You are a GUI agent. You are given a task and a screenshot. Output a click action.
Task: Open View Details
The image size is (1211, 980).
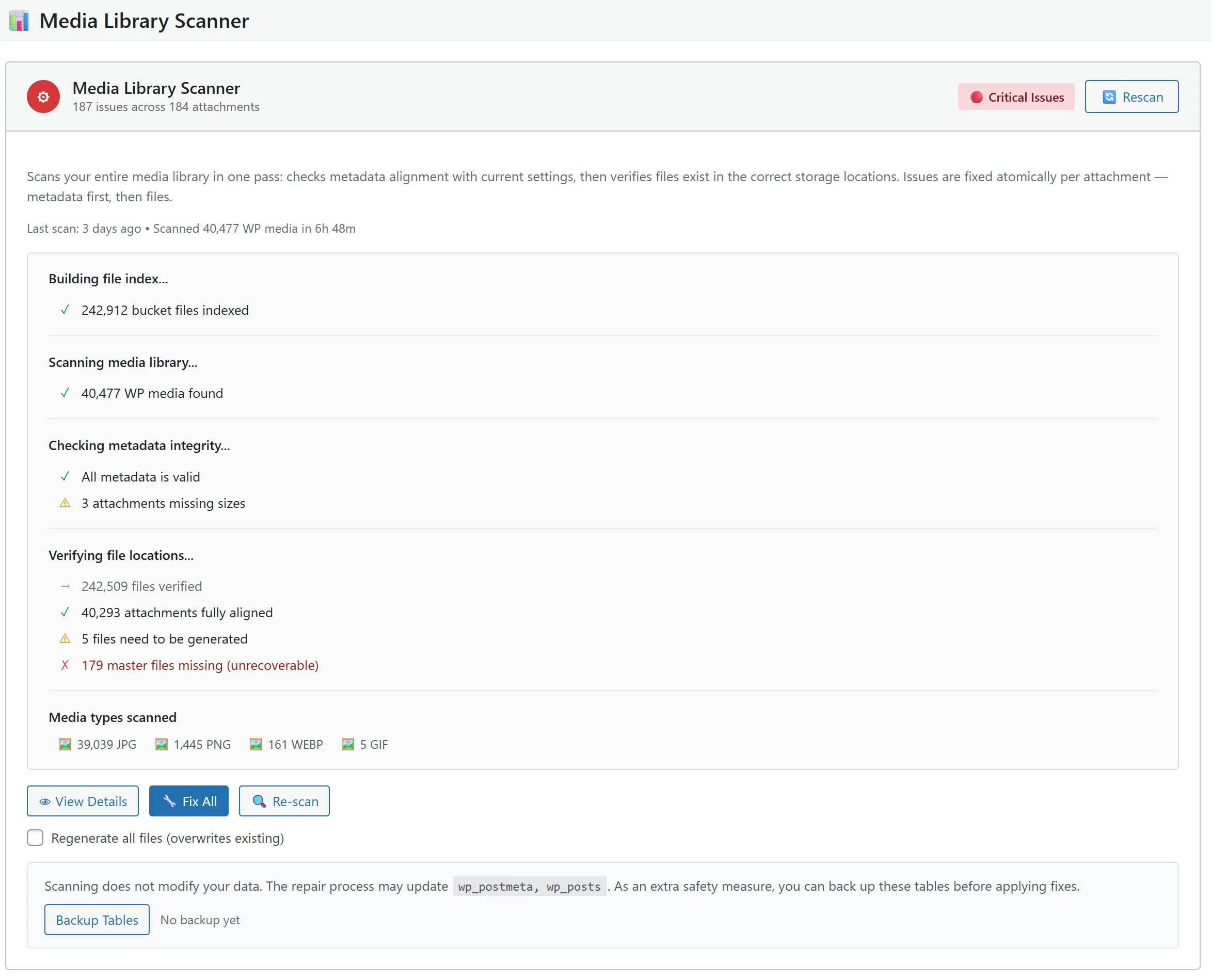[x=83, y=801]
